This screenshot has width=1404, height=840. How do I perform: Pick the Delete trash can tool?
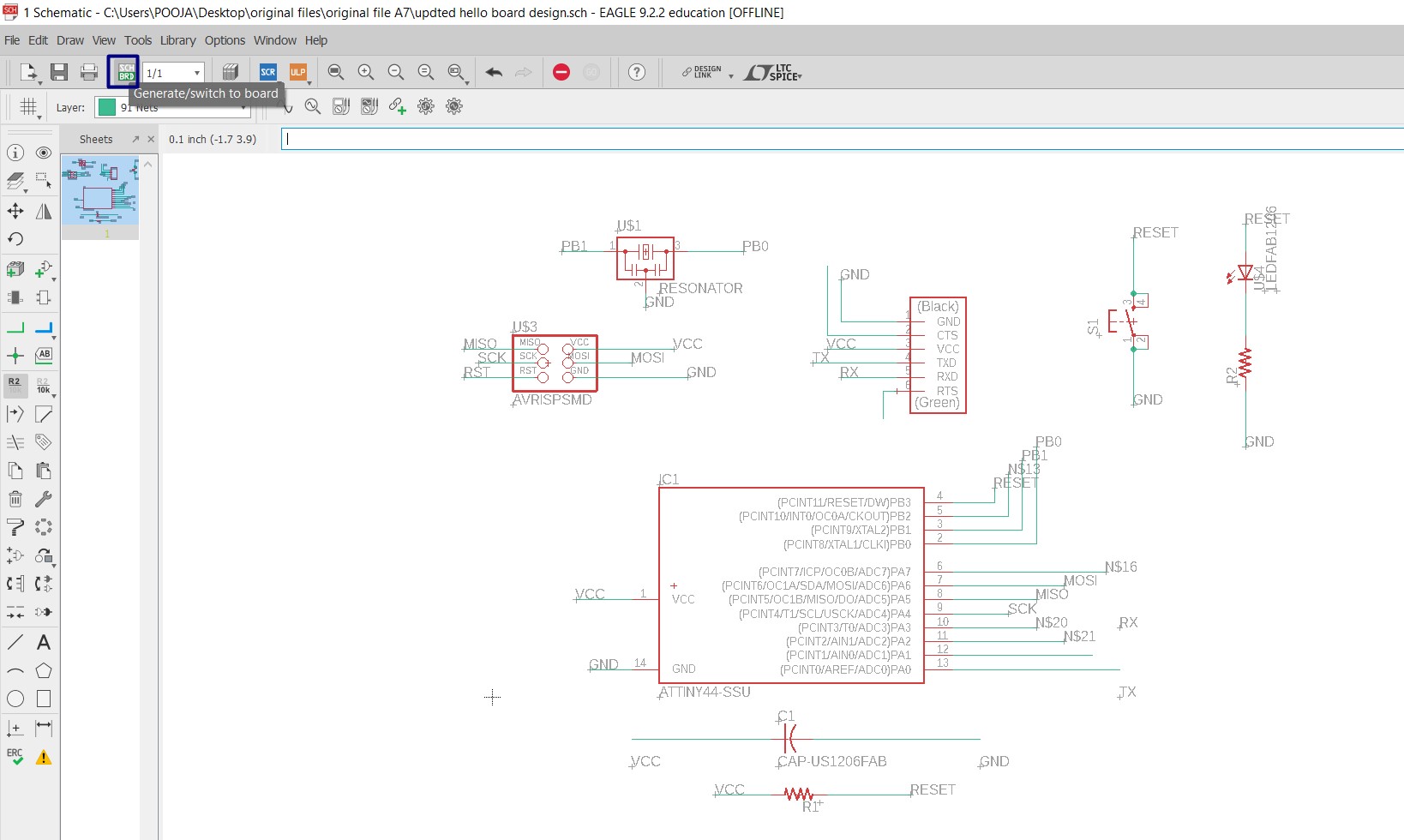15,499
